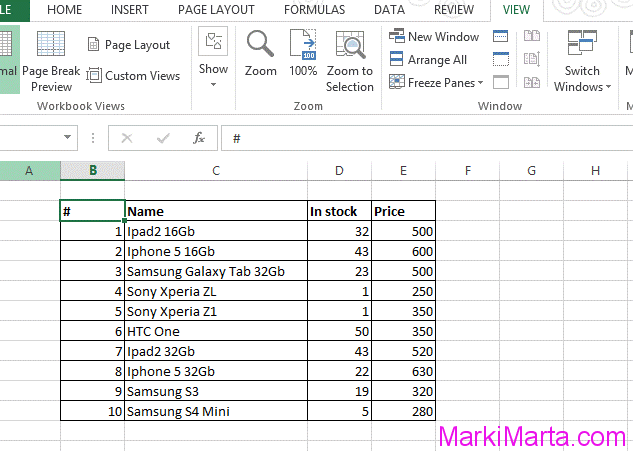The image size is (633, 451).
Task: Reset zoom to 100%
Action: point(303,53)
